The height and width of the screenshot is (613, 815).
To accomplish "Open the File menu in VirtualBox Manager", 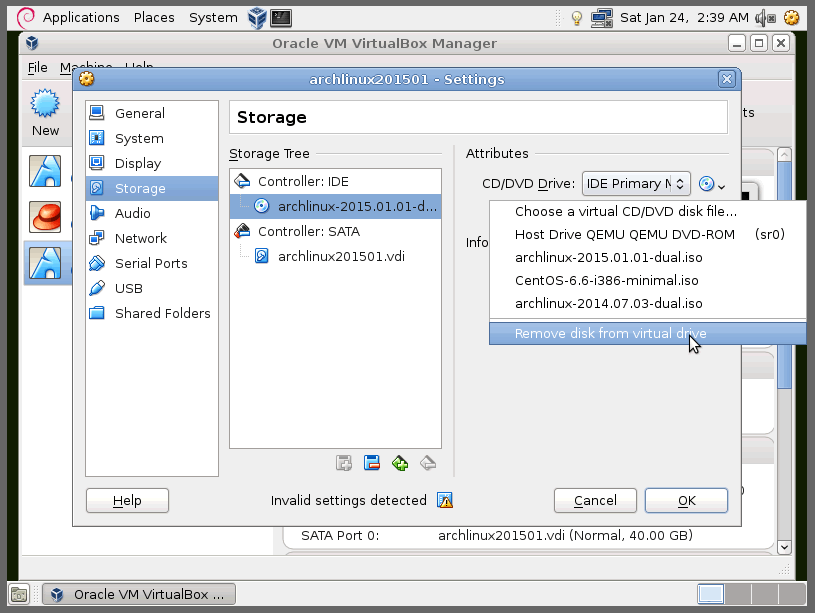I will (37, 67).
